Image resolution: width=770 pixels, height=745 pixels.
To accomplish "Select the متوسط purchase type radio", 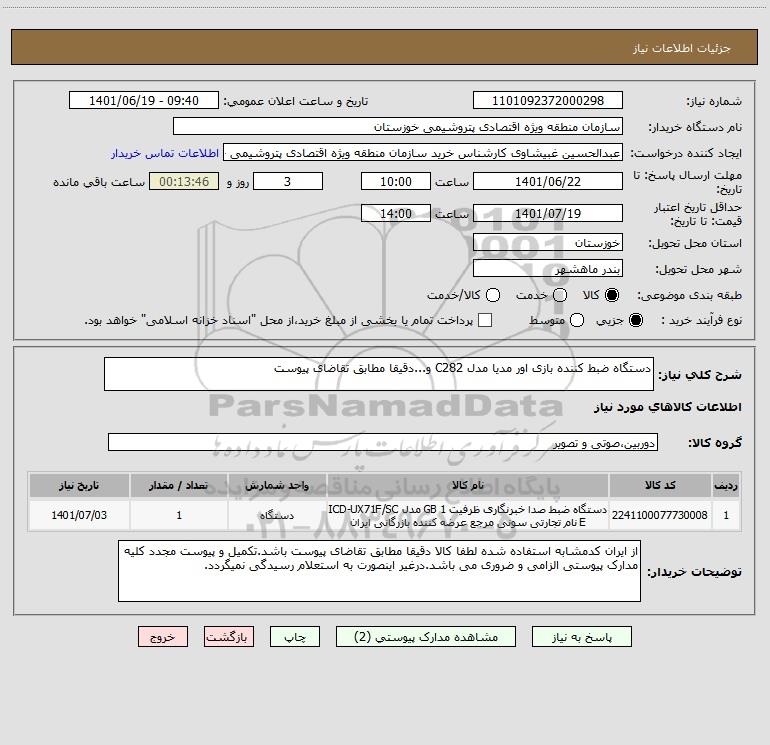I will pos(577,320).
